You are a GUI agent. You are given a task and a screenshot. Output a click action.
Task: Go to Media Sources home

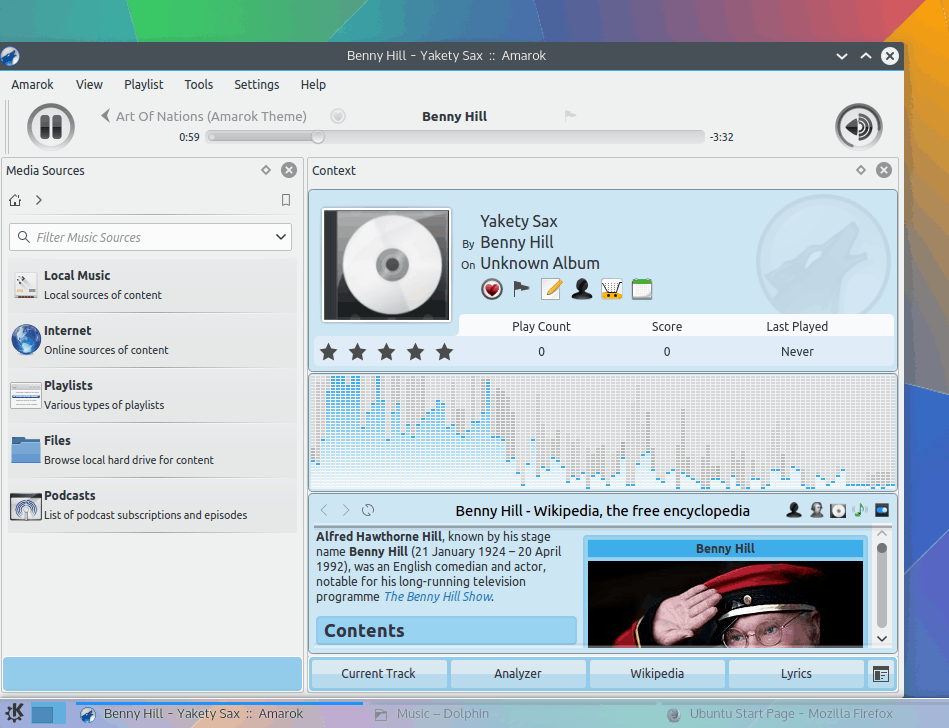coord(15,200)
